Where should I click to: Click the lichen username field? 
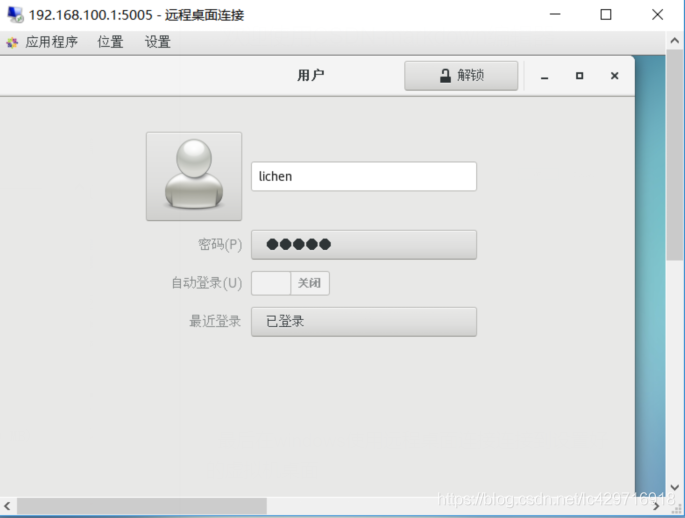point(363,176)
